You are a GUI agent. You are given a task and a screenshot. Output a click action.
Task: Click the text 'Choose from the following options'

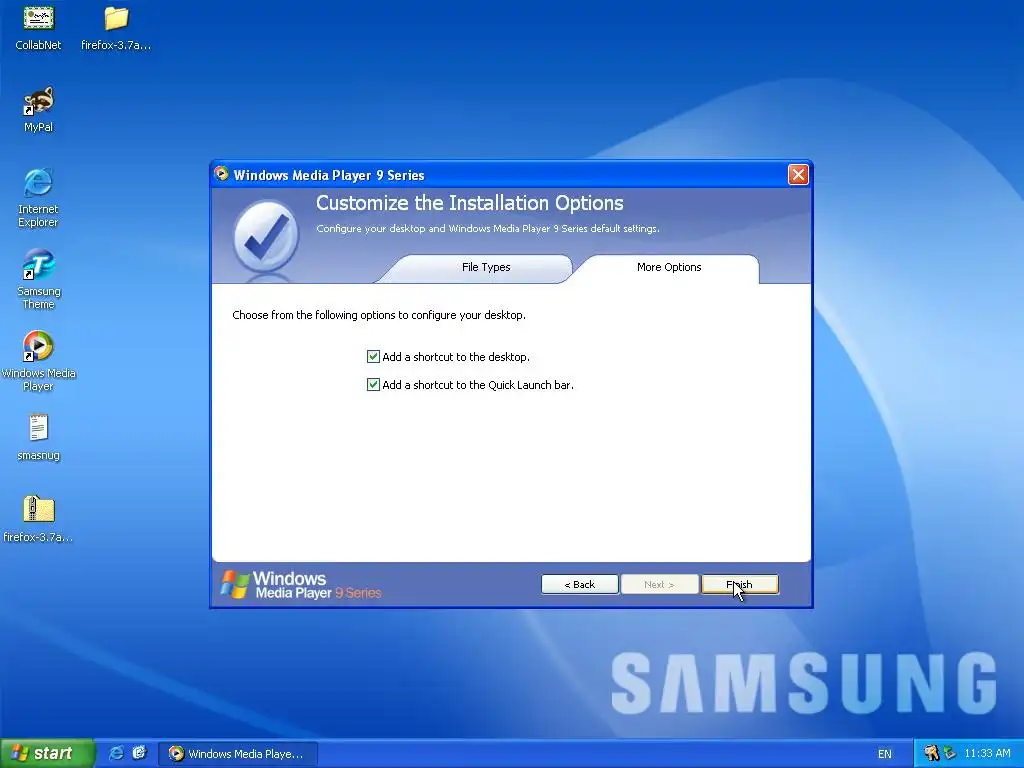[x=379, y=315]
